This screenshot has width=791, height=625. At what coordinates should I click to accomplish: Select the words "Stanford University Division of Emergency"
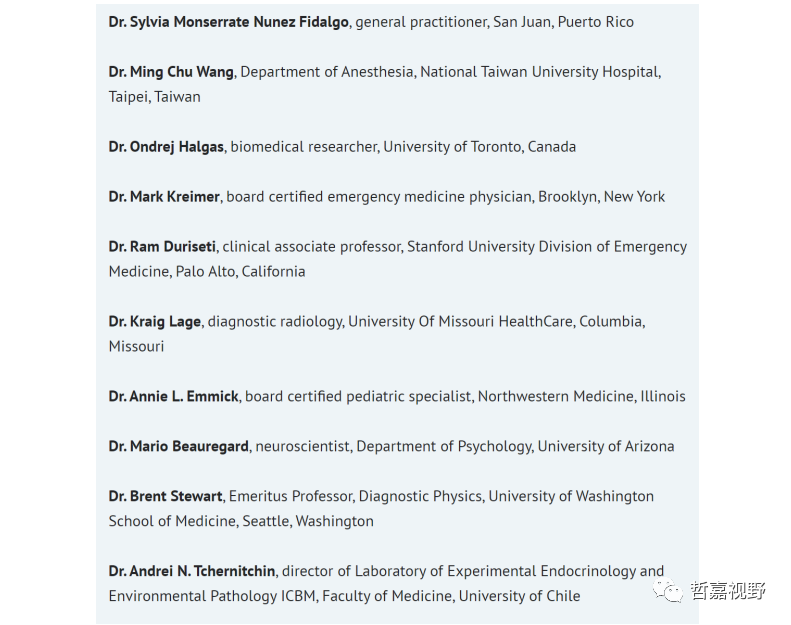547,247
